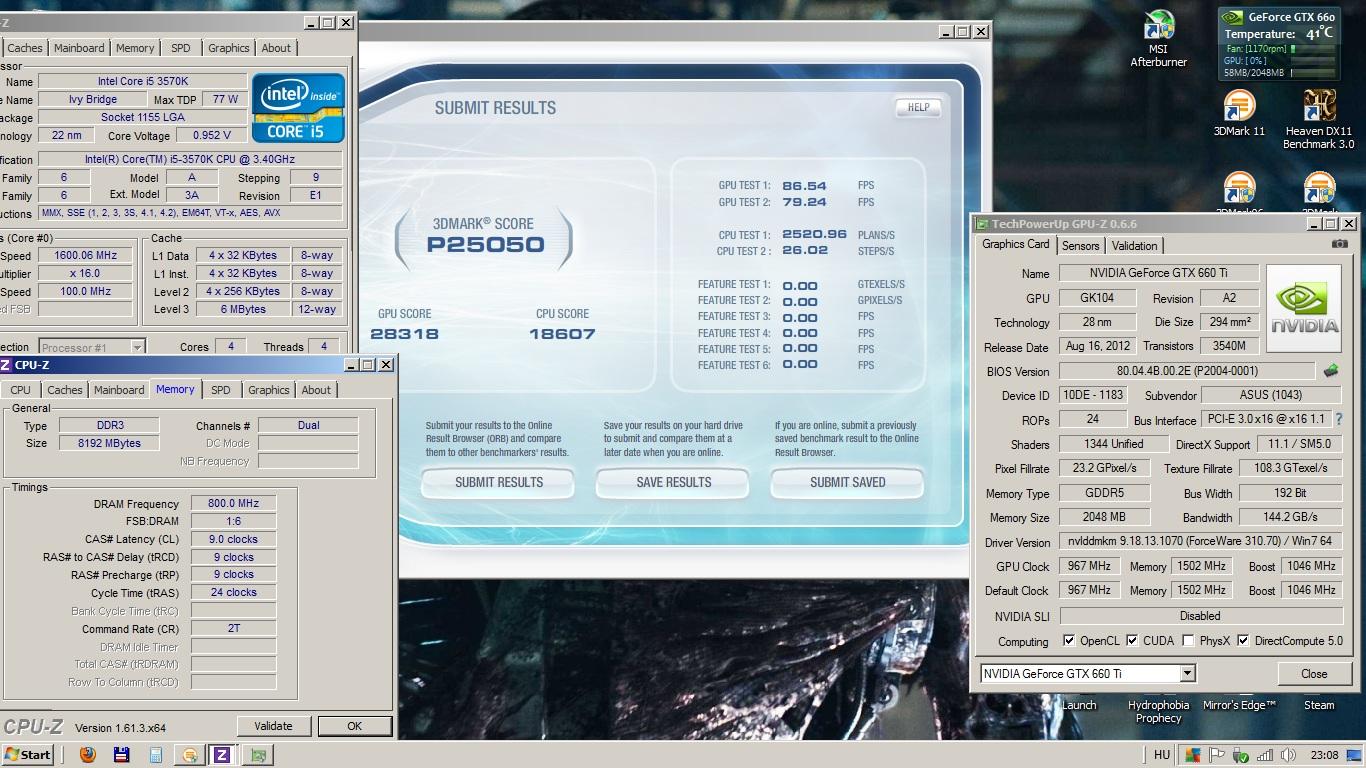Switch to the GPU-Z taskbar button
Viewport: 1366px width, 768px height.
(258, 755)
